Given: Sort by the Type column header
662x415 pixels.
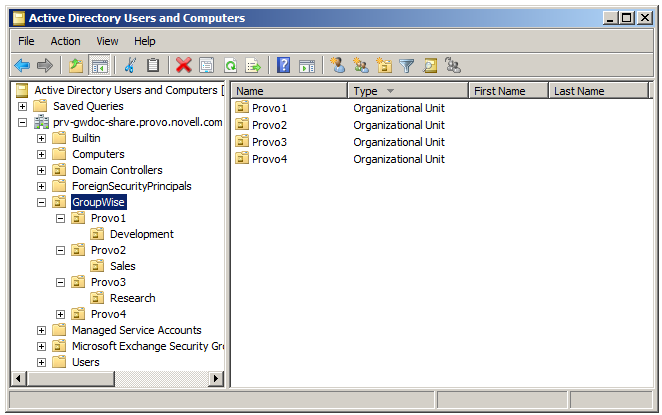Looking at the screenshot, I should coord(408,91).
